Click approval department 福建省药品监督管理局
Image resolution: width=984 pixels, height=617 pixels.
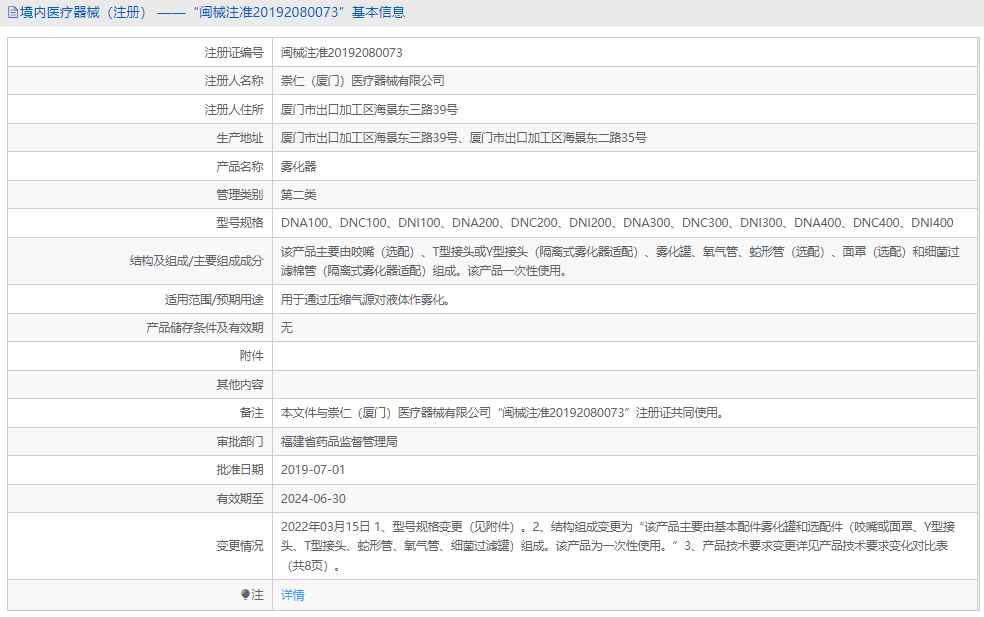[x=339, y=442]
